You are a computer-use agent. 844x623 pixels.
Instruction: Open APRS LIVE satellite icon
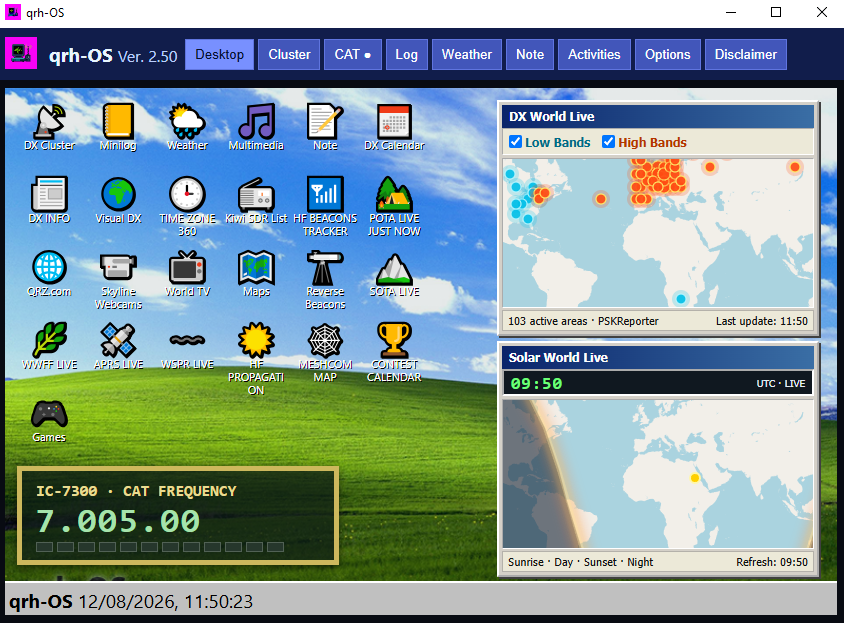118,347
